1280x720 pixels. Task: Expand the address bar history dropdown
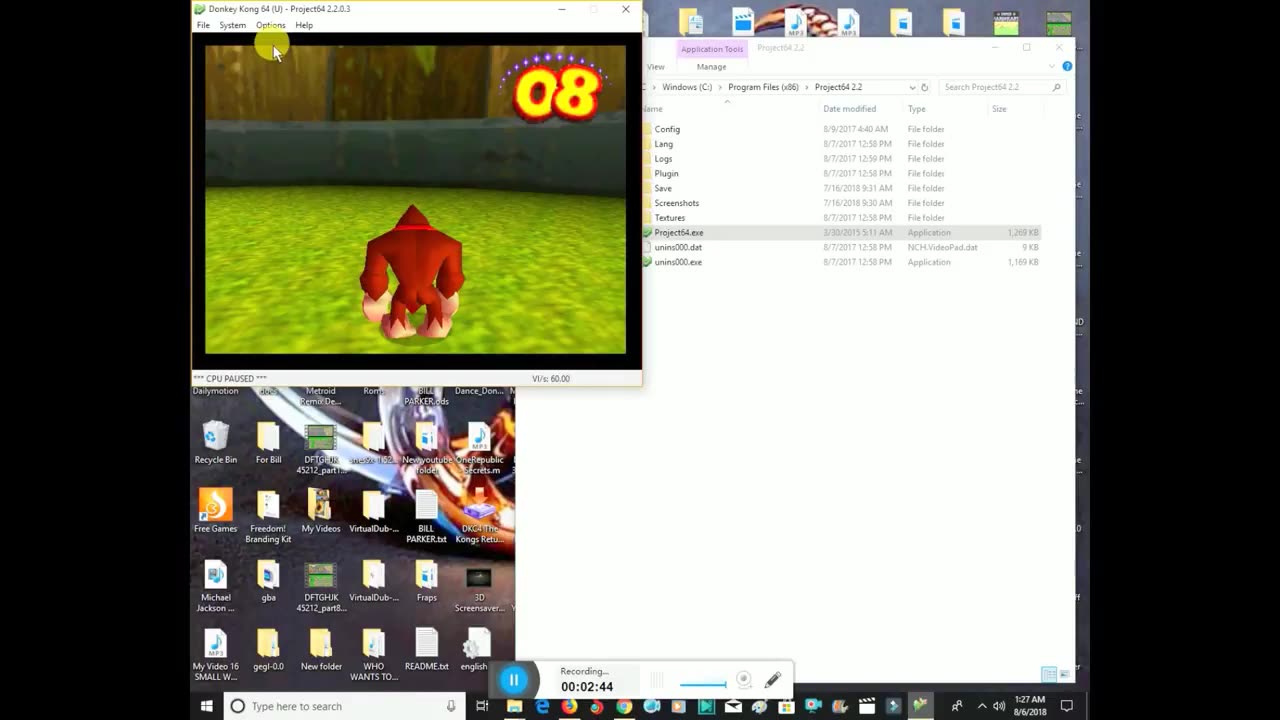(x=912, y=87)
